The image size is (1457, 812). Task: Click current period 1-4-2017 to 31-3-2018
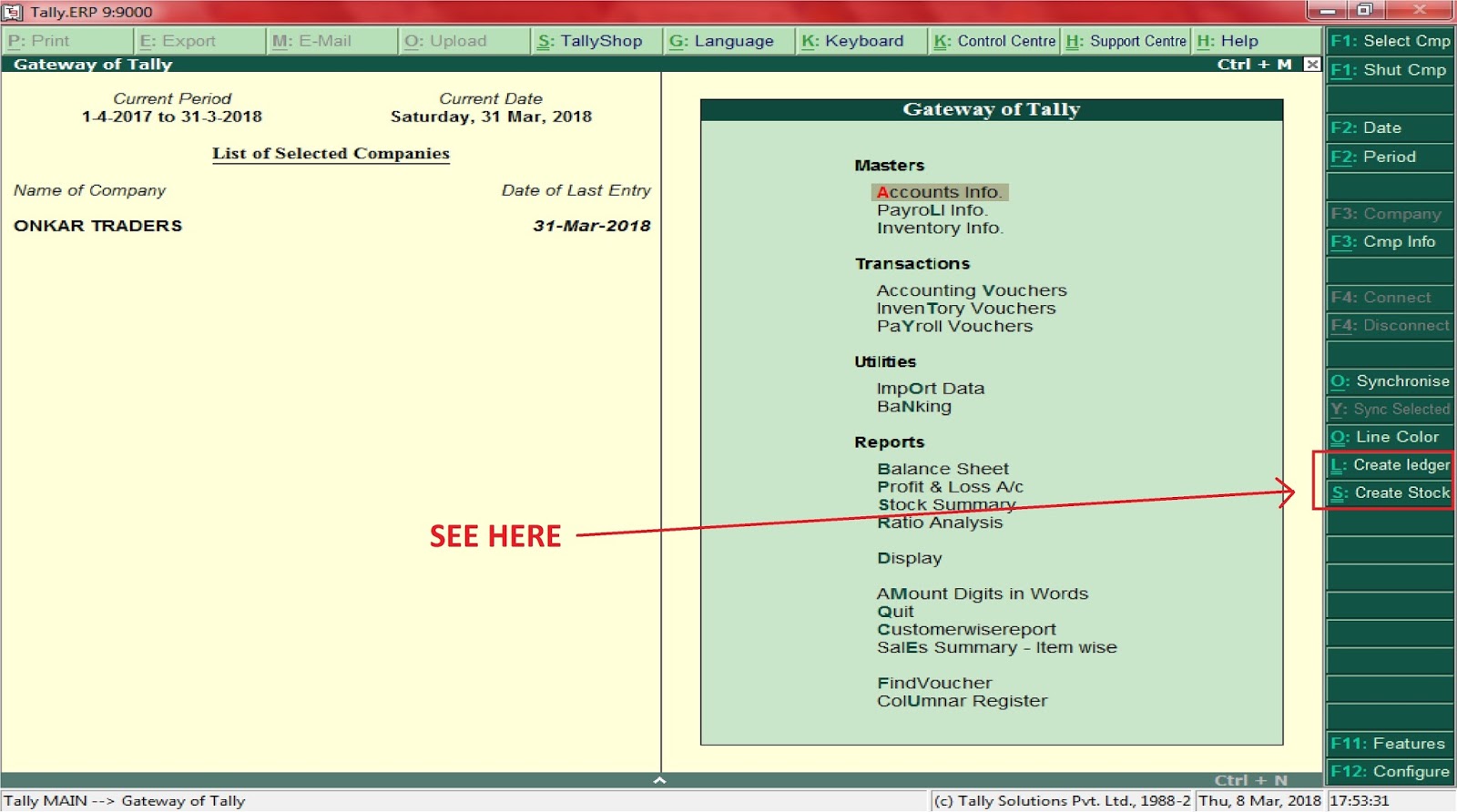coord(172,117)
